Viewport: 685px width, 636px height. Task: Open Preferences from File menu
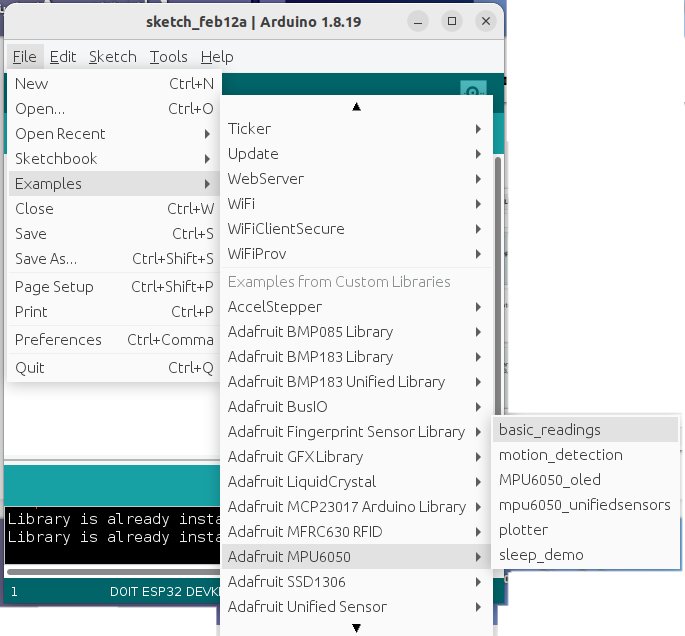point(114,339)
